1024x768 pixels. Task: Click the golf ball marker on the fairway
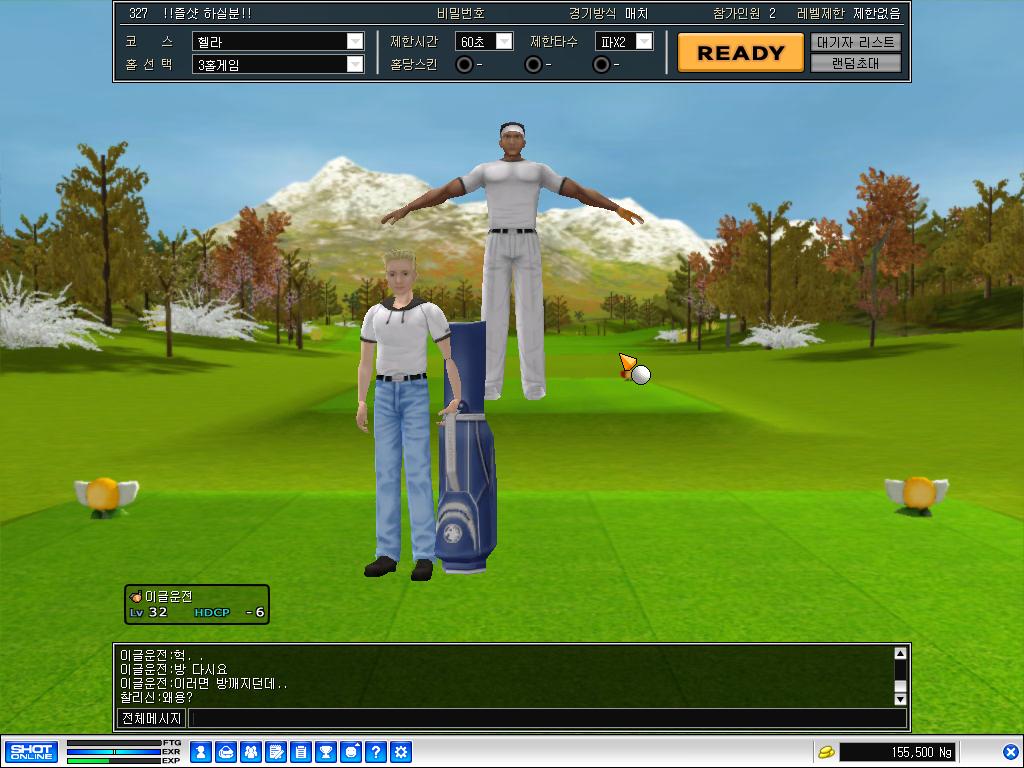(641, 374)
